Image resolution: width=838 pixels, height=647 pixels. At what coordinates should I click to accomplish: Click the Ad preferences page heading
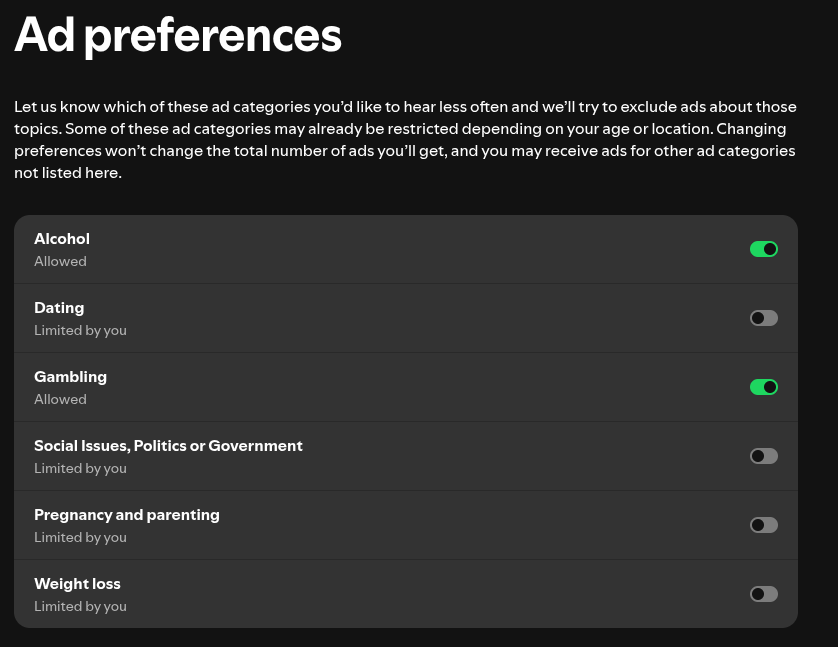(178, 35)
